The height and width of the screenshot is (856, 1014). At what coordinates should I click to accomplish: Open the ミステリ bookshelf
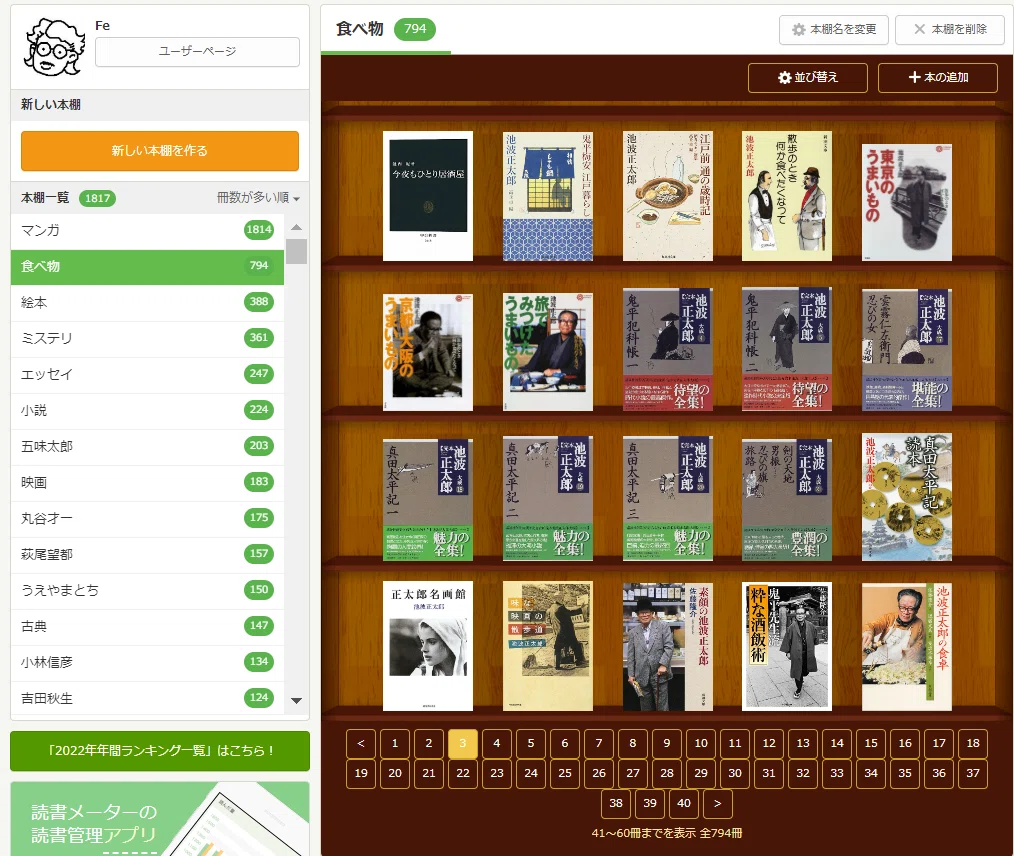147,338
